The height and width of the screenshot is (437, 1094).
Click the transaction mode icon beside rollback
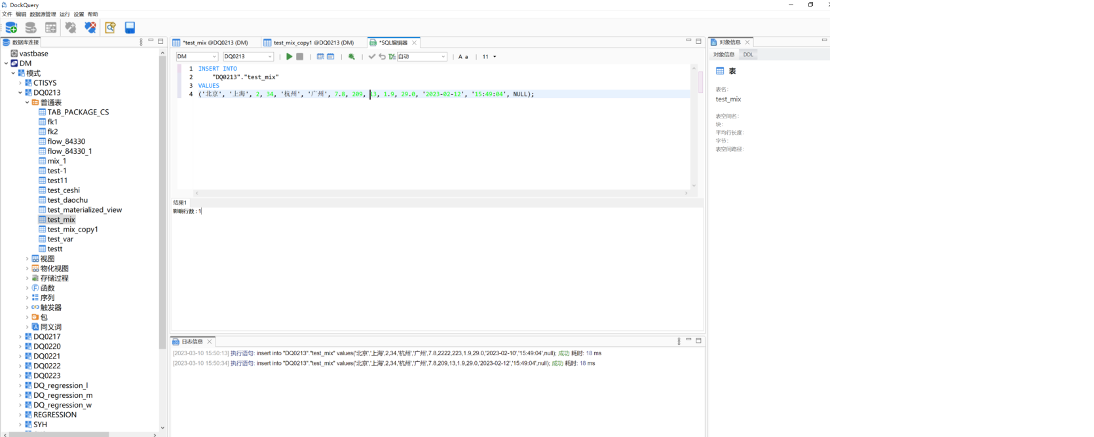[x=391, y=57]
